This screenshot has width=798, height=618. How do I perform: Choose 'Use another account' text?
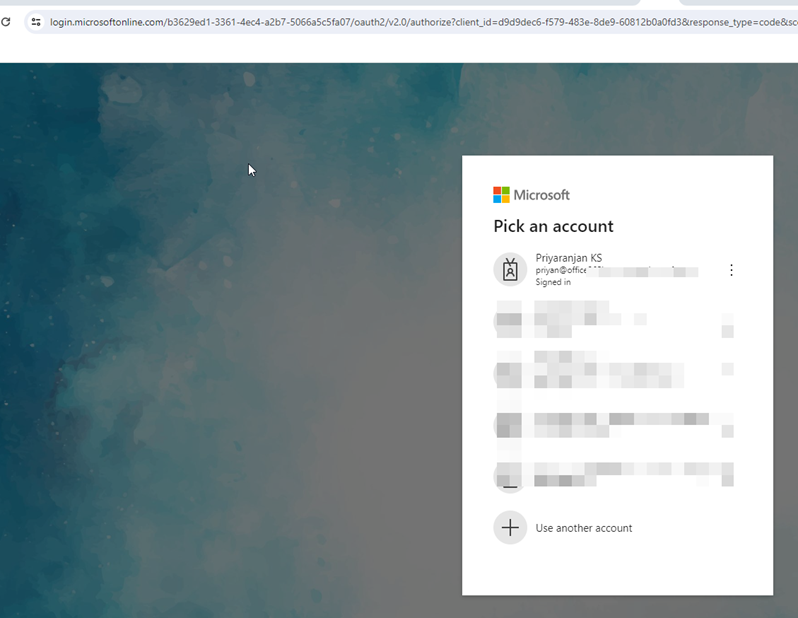click(583, 528)
